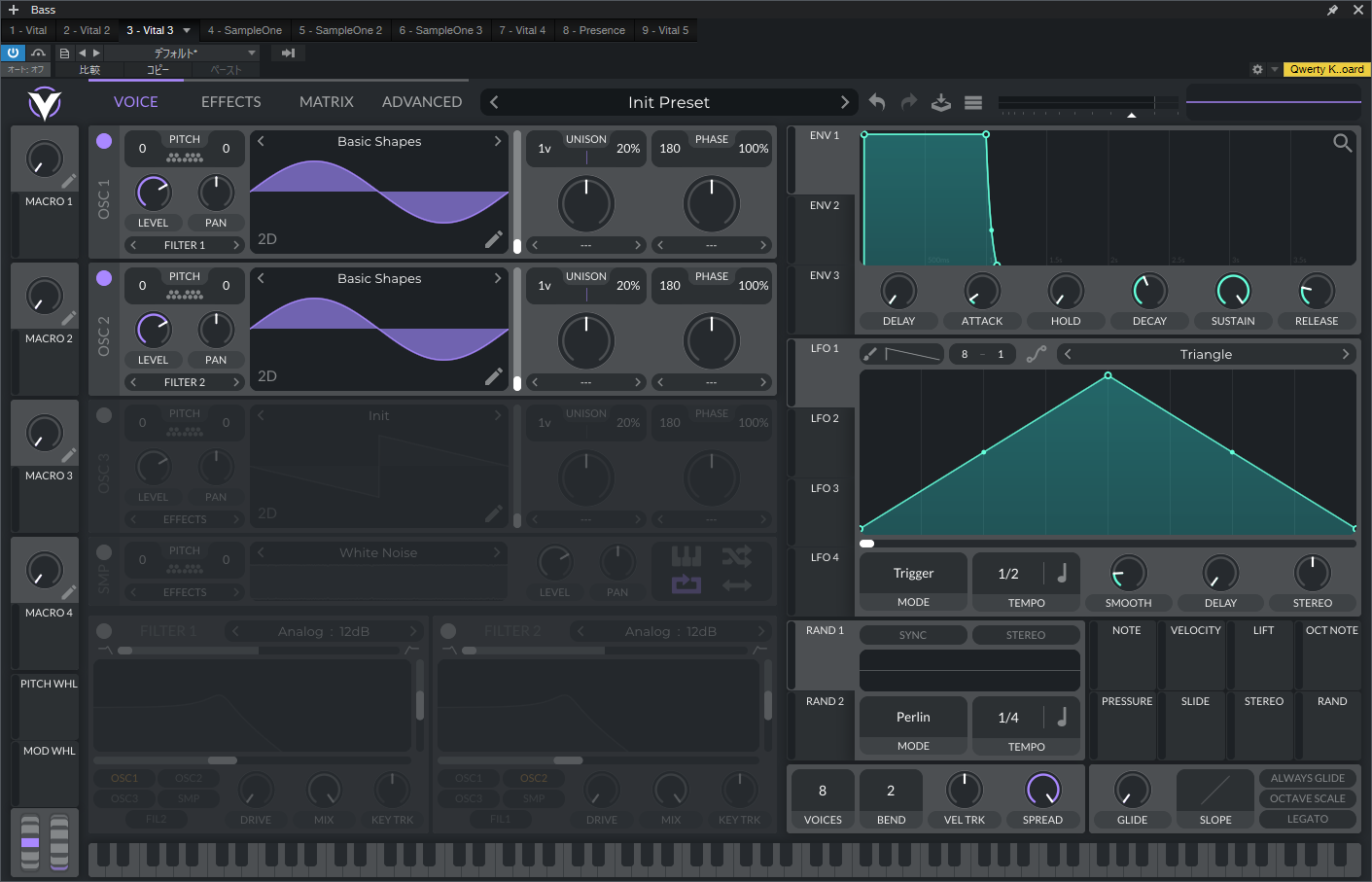This screenshot has height=882, width=1372.
Task: Enable oscillator 3 with its power dot
Action: pyautogui.click(x=104, y=415)
